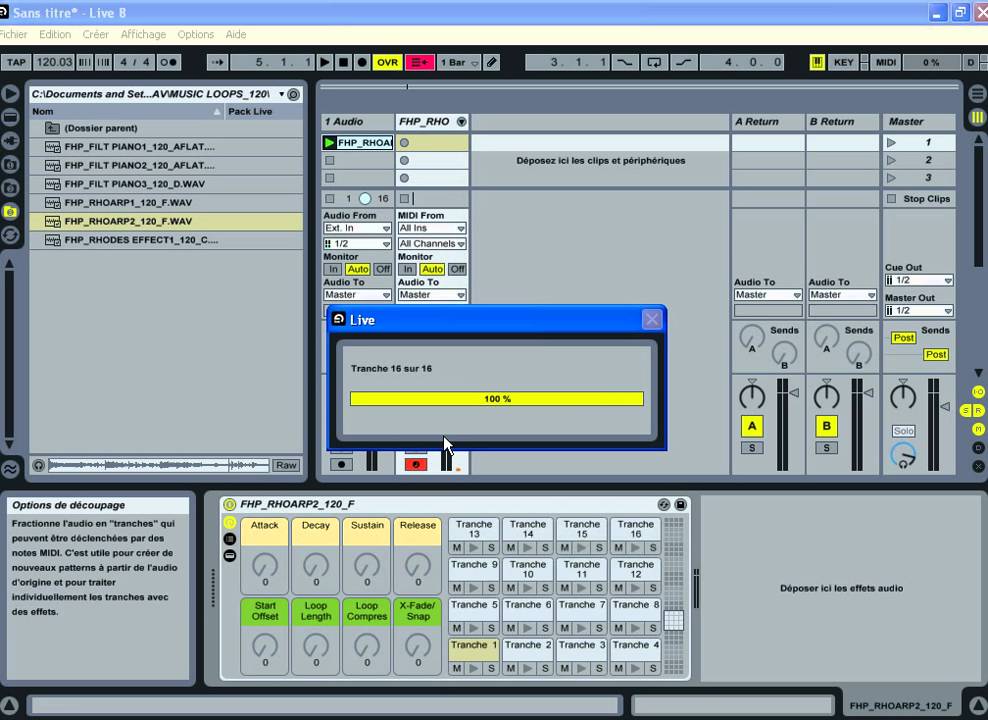Click the top browser sidebar triangle icon
The width and height of the screenshot is (988, 720).
10,94
